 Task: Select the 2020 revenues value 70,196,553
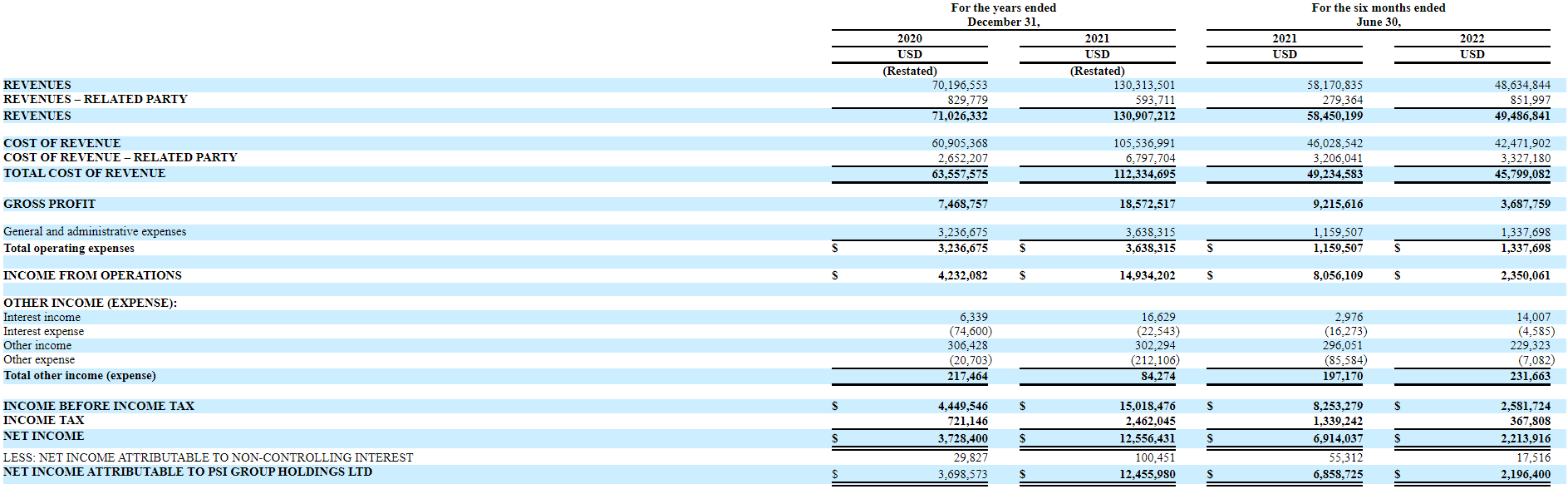click(x=959, y=85)
